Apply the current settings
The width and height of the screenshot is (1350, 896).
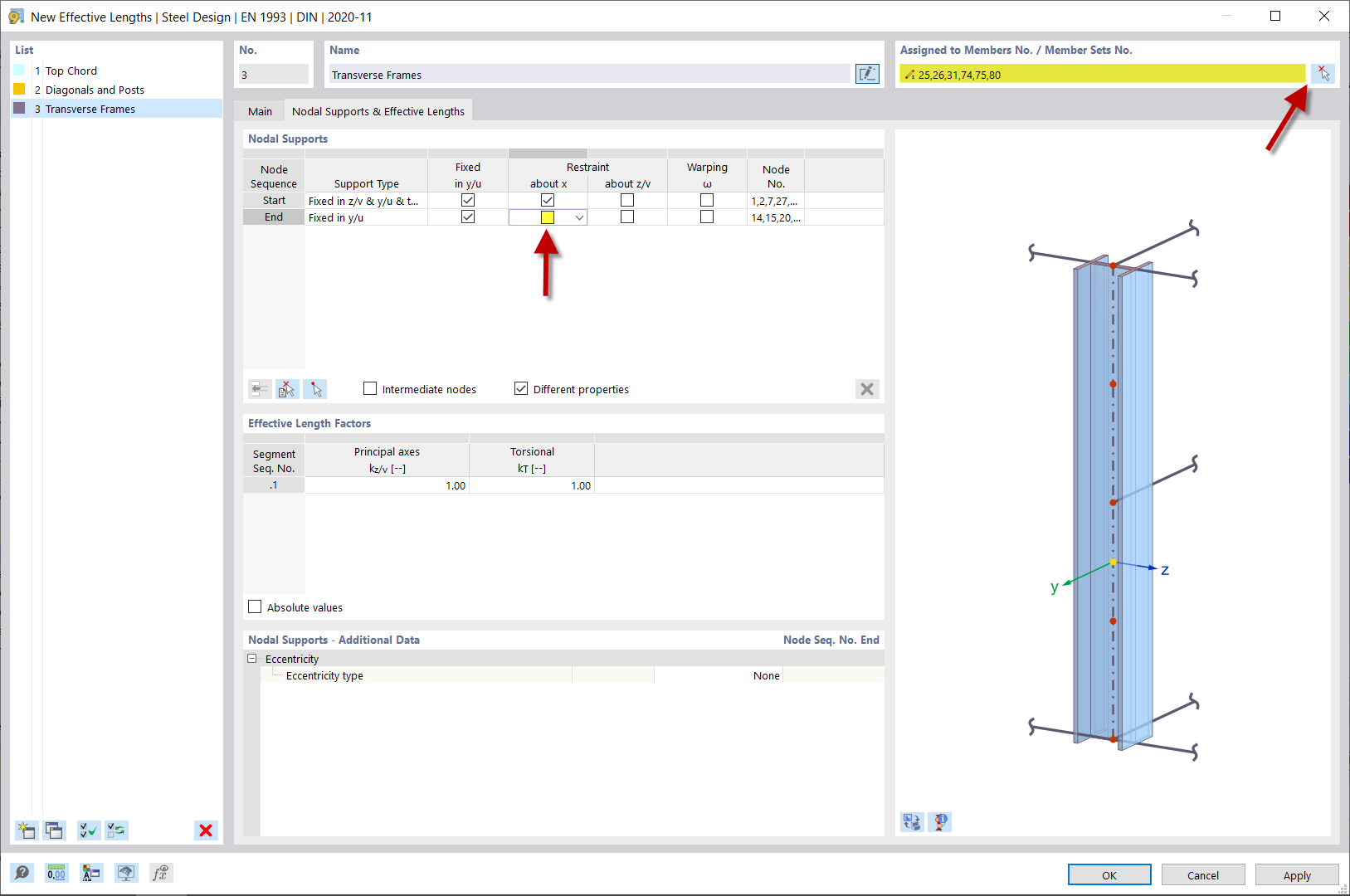(x=1297, y=874)
